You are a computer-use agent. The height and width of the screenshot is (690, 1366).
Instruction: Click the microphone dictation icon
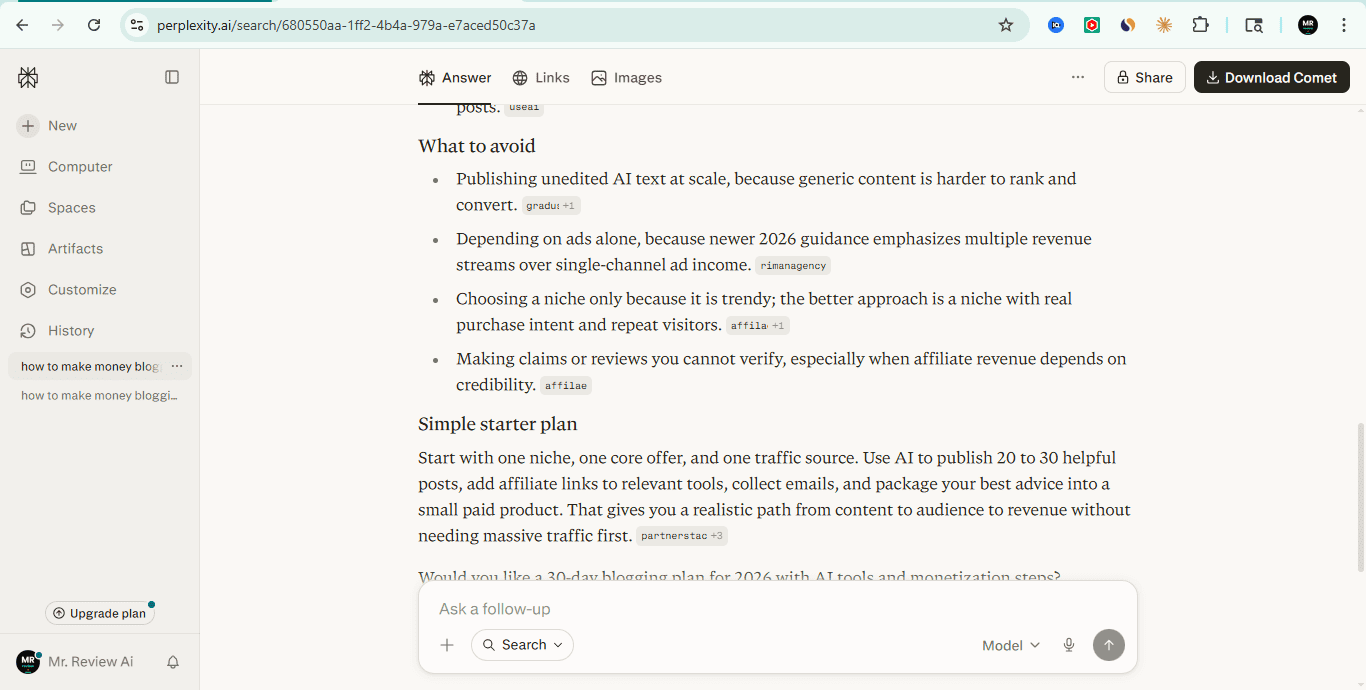coord(1069,645)
